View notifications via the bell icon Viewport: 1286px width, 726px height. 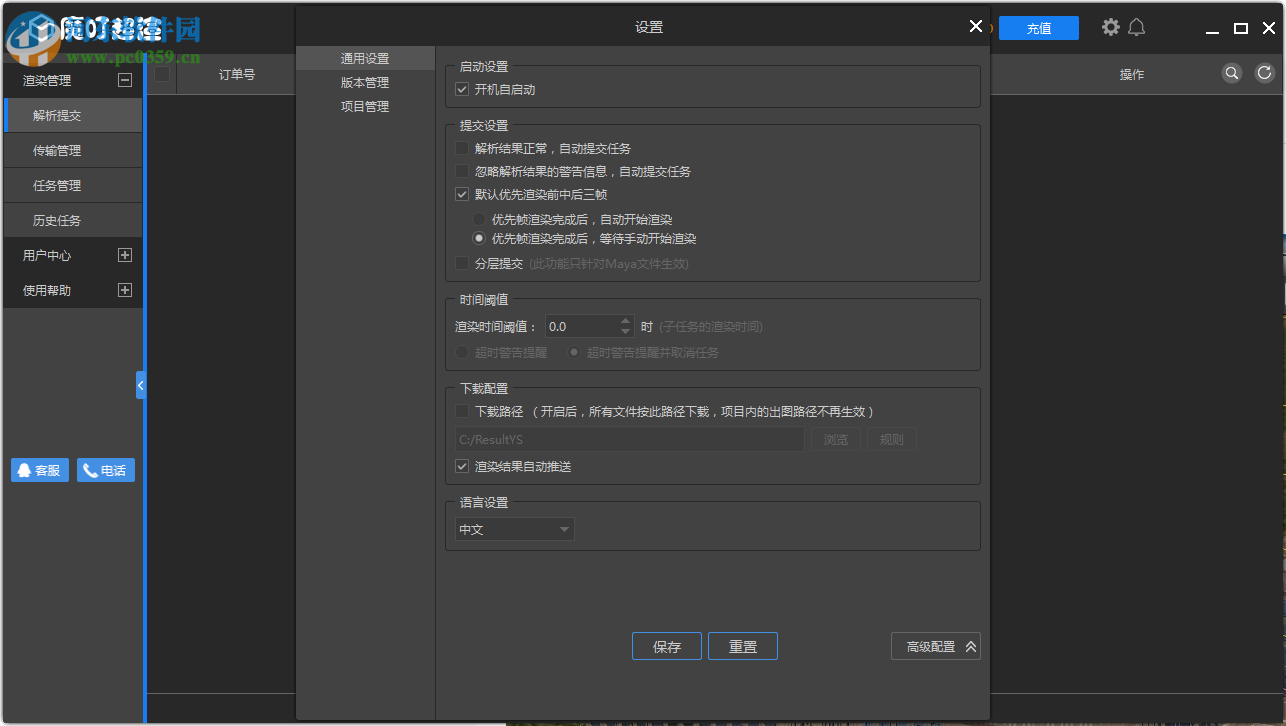click(x=1138, y=27)
